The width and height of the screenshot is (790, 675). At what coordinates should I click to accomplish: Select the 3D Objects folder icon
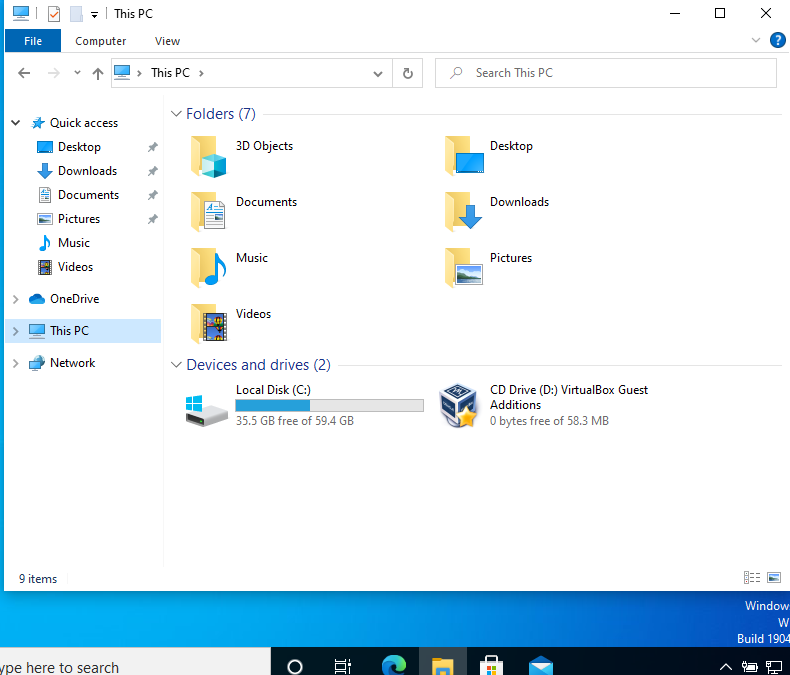pos(209,156)
